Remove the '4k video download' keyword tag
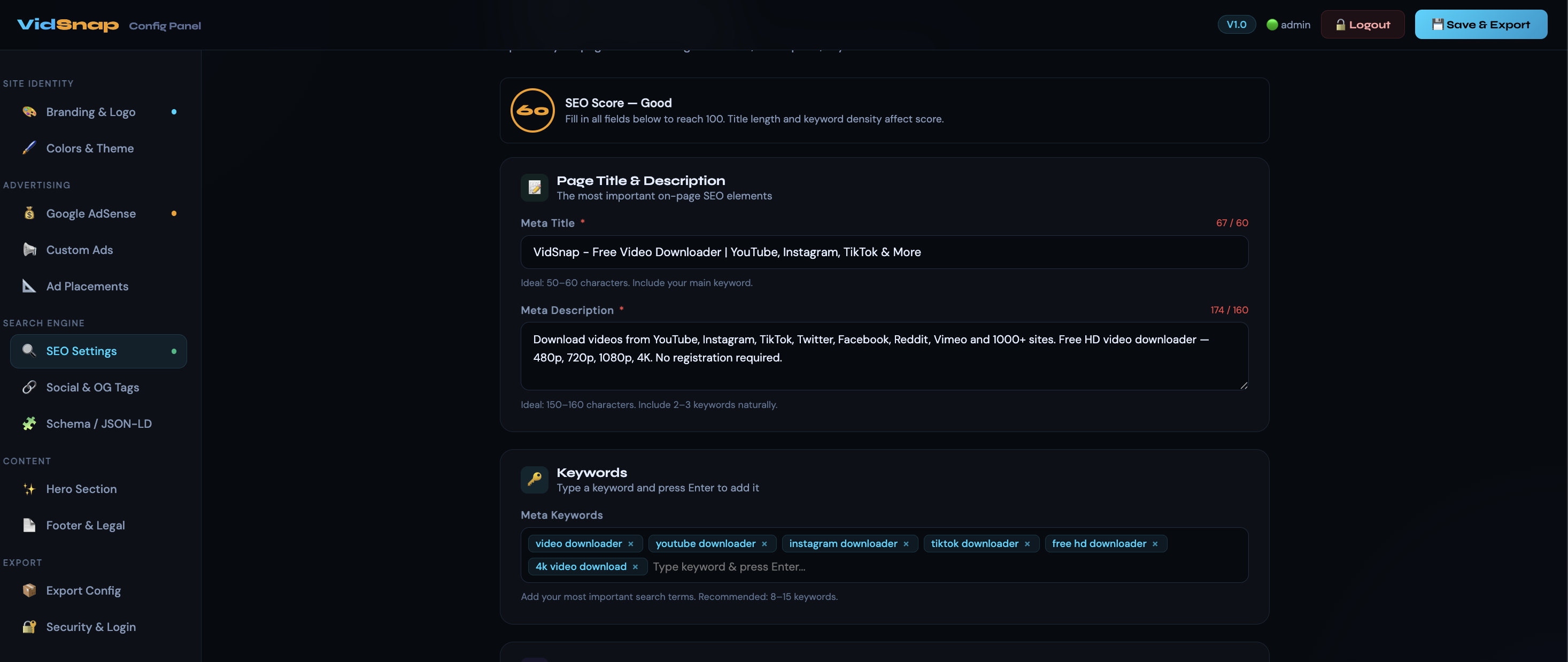Viewport: 1568px width, 662px height. point(635,567)
